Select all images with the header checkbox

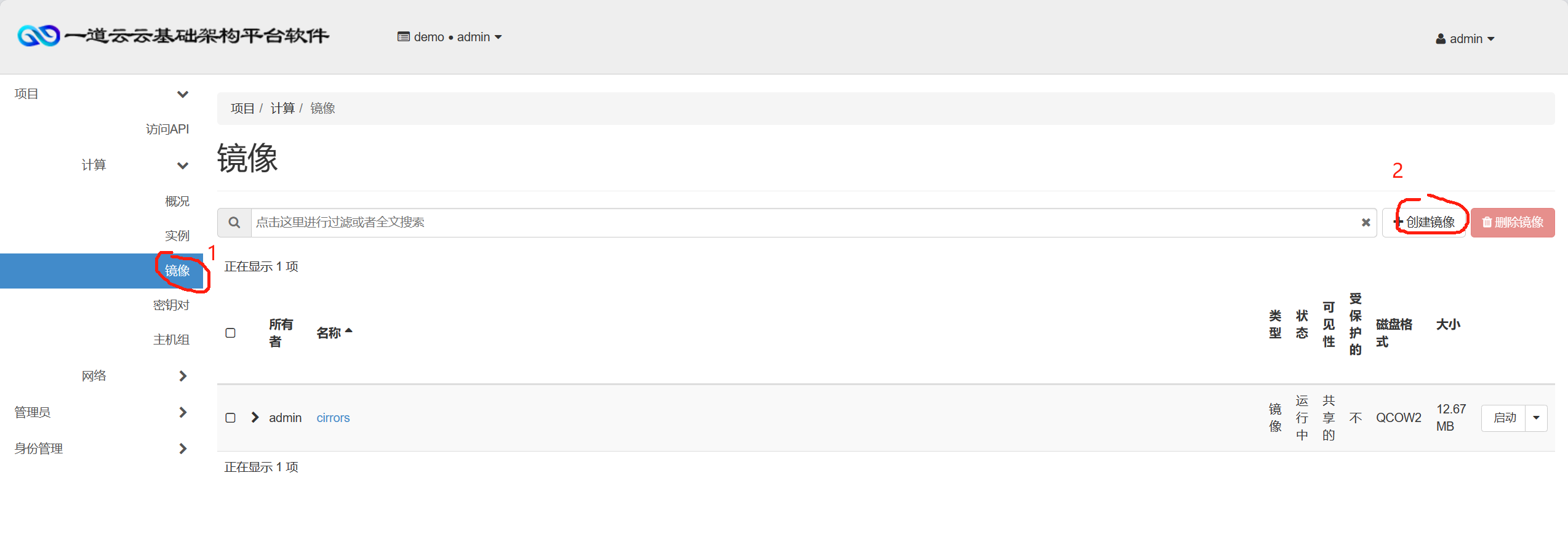231,333
